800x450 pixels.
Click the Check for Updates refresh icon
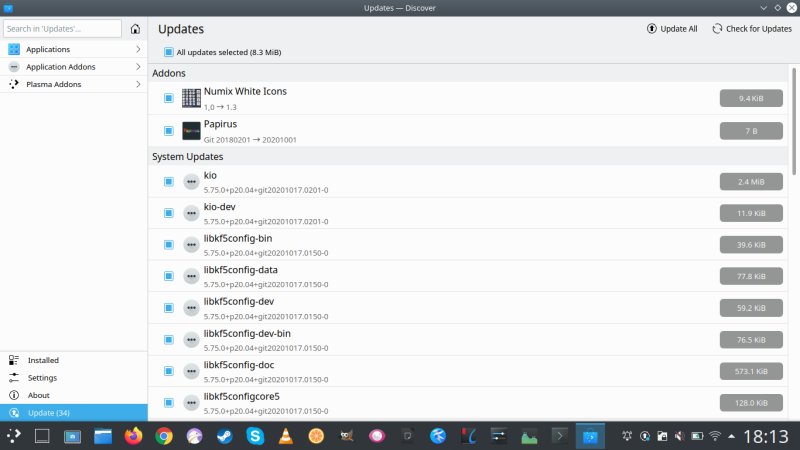pyautogui.click(x=717, y=29)
